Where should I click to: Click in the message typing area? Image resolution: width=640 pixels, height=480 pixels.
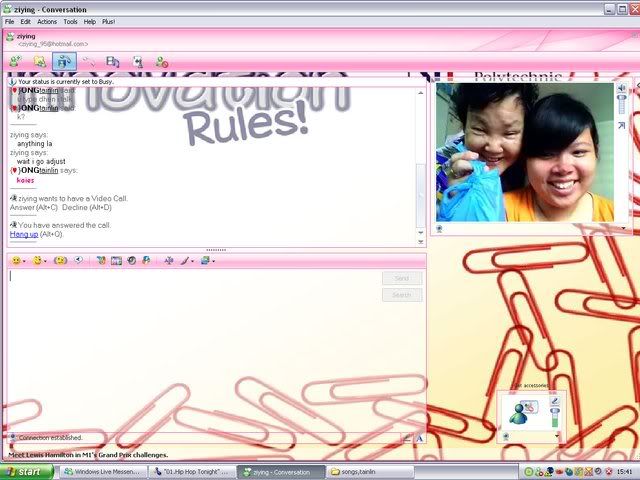point(194,349)
